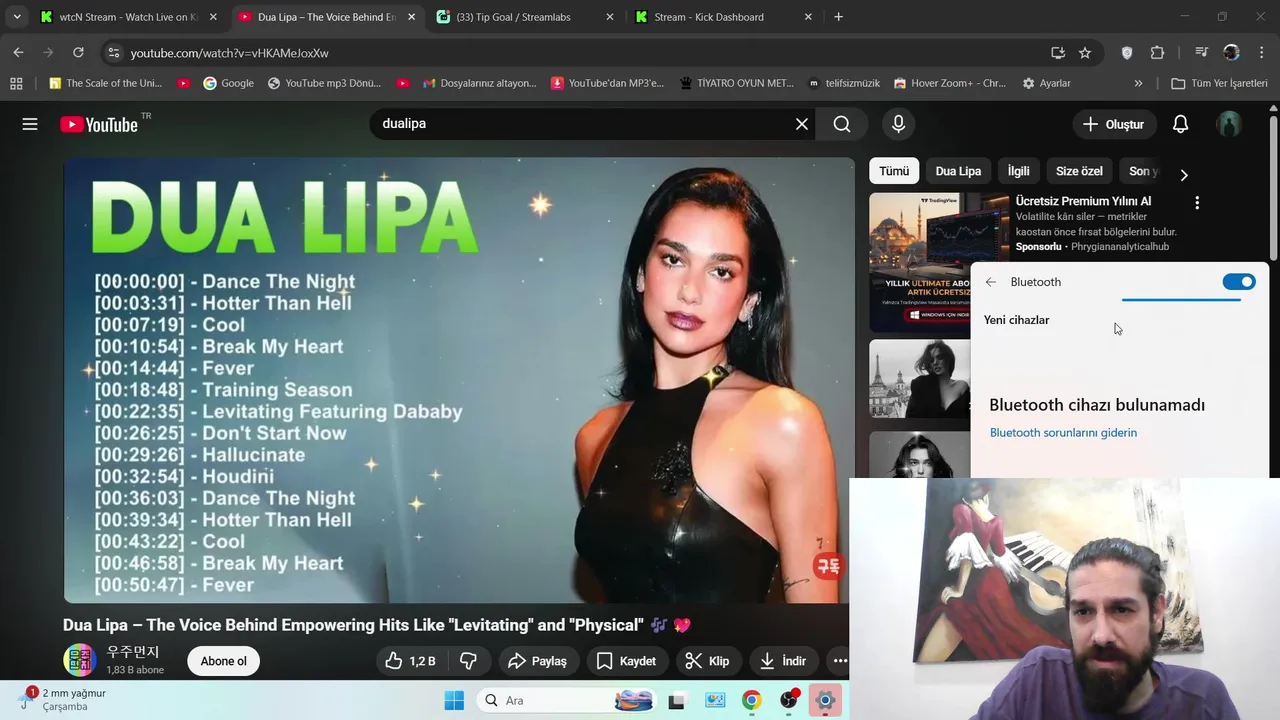Click the Oluştur create button
The image size is (1280, 720).
[1113, 124]
